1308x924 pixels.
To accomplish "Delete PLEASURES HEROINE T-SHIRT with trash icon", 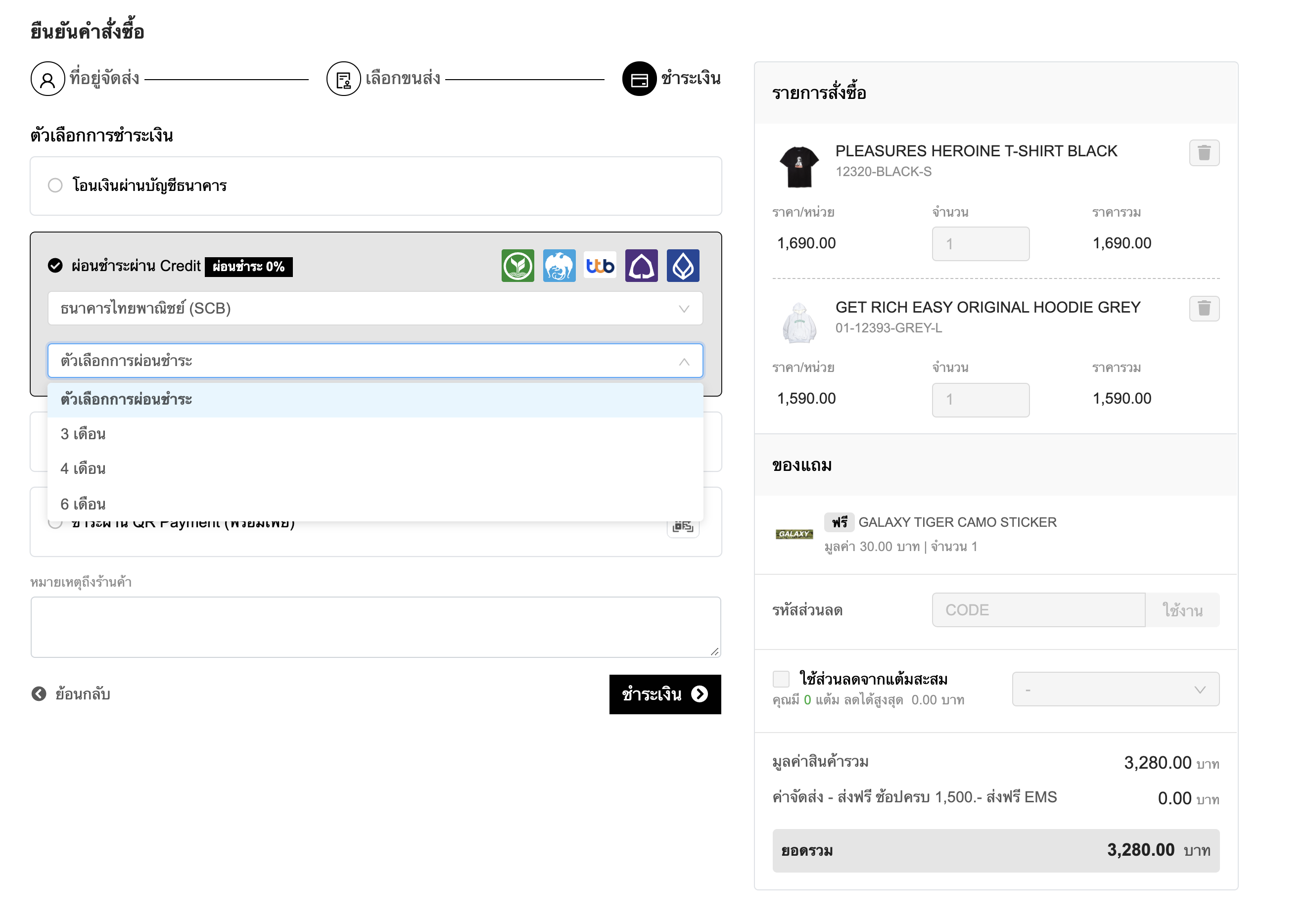I will (1204, 153).
